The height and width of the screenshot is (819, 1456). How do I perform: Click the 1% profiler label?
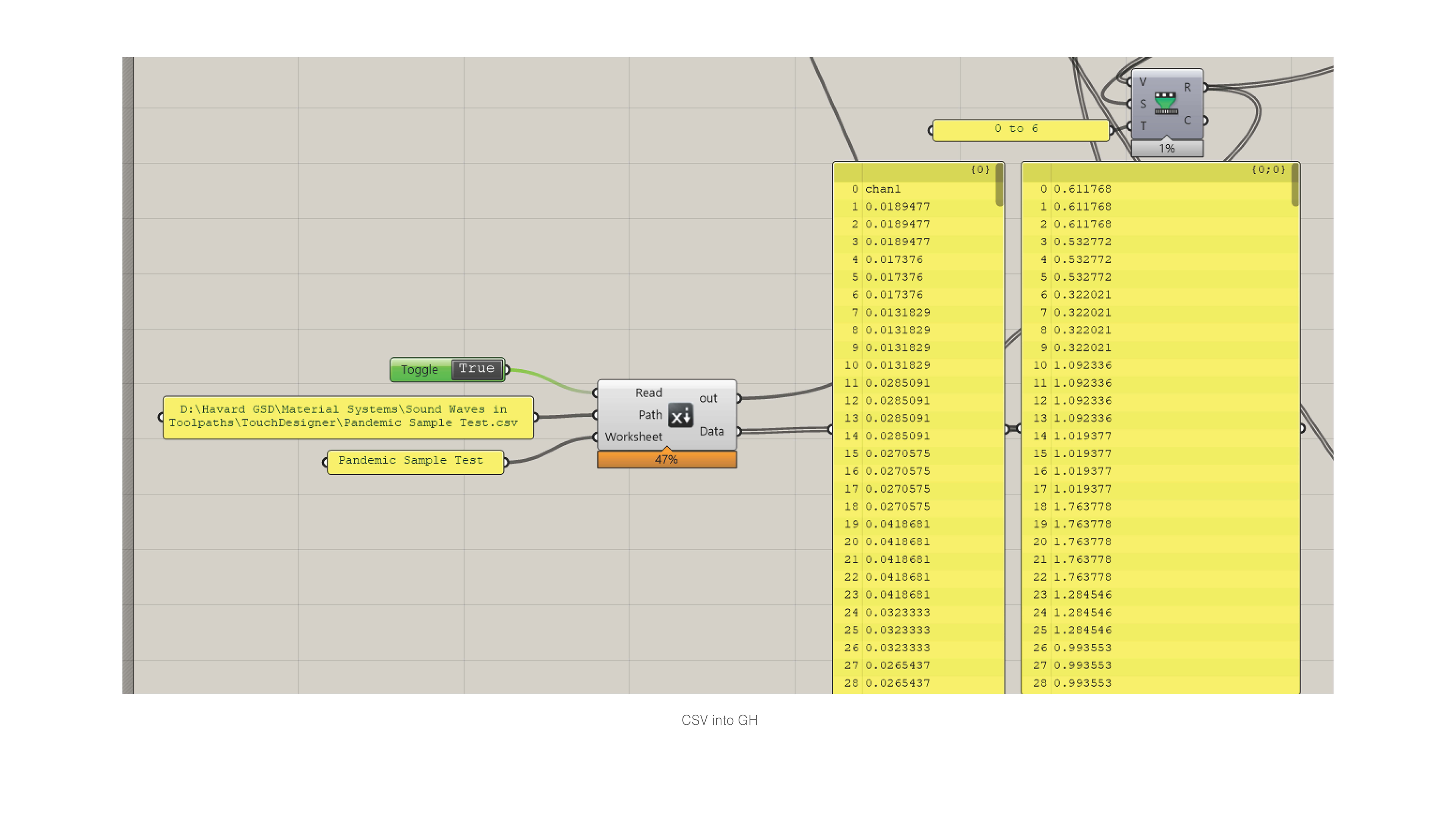pos(1167,149)
